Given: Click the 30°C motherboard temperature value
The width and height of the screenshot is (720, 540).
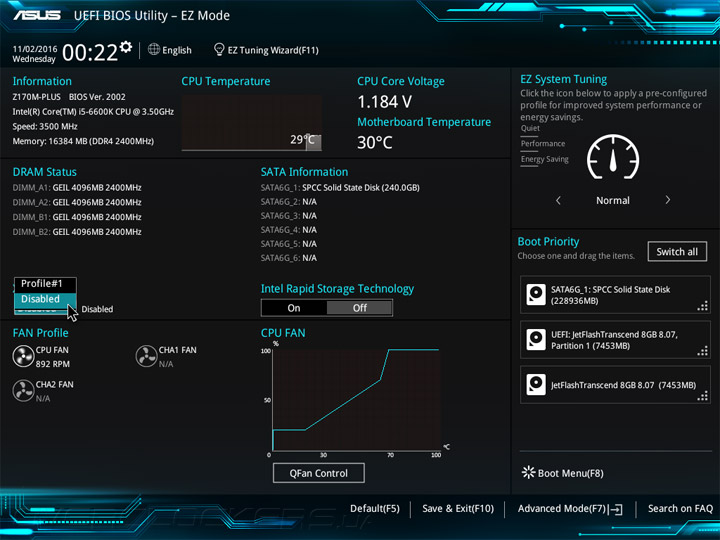Looking at the screenshot, I should point(375,142).
